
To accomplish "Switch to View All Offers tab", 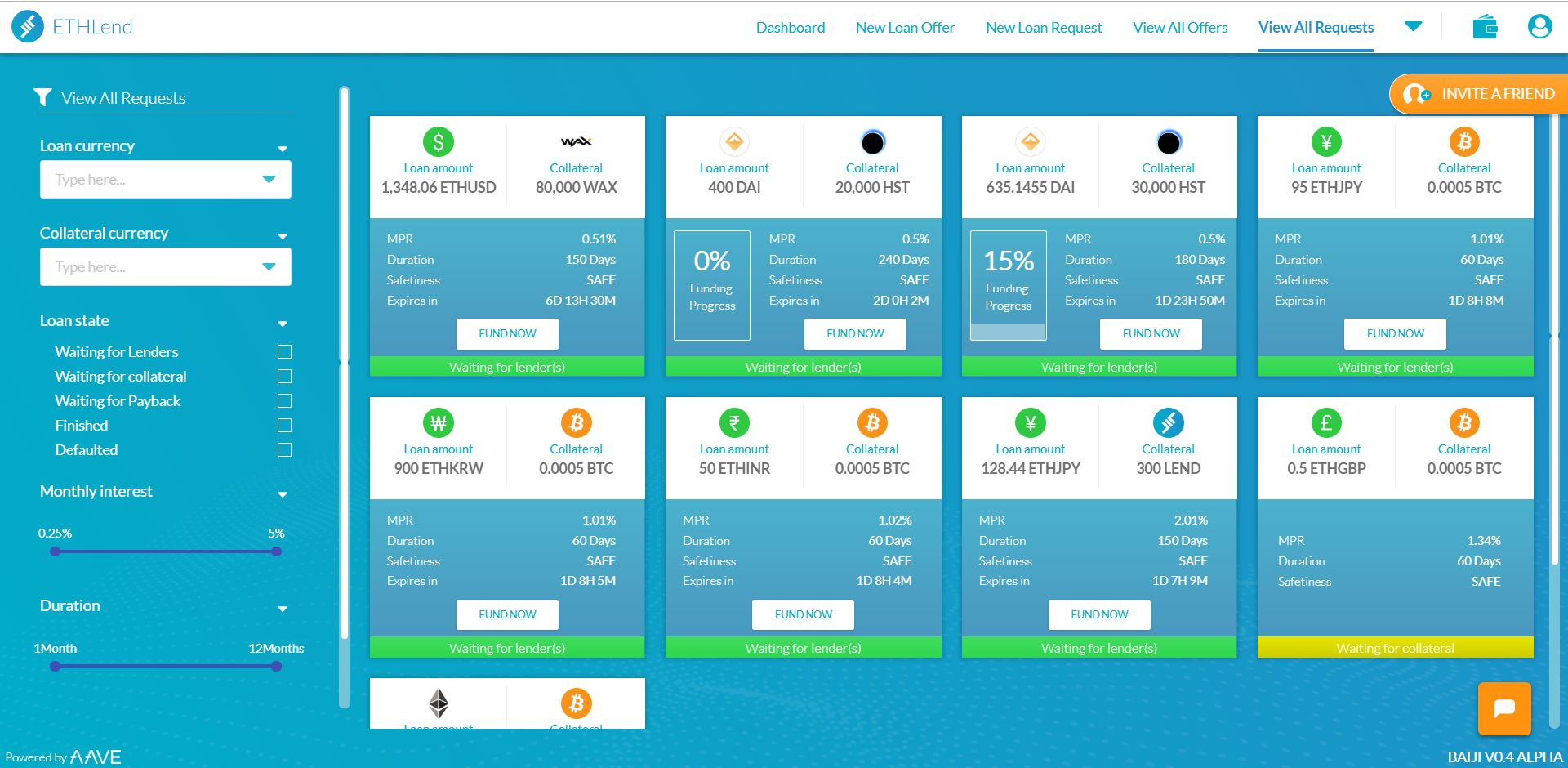I will [x=1180, y=28].
